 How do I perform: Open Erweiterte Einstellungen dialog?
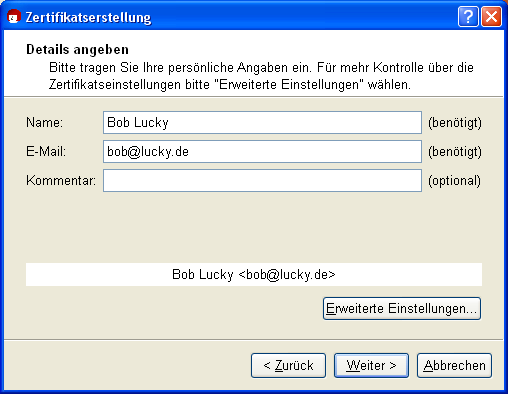[402, 309]
